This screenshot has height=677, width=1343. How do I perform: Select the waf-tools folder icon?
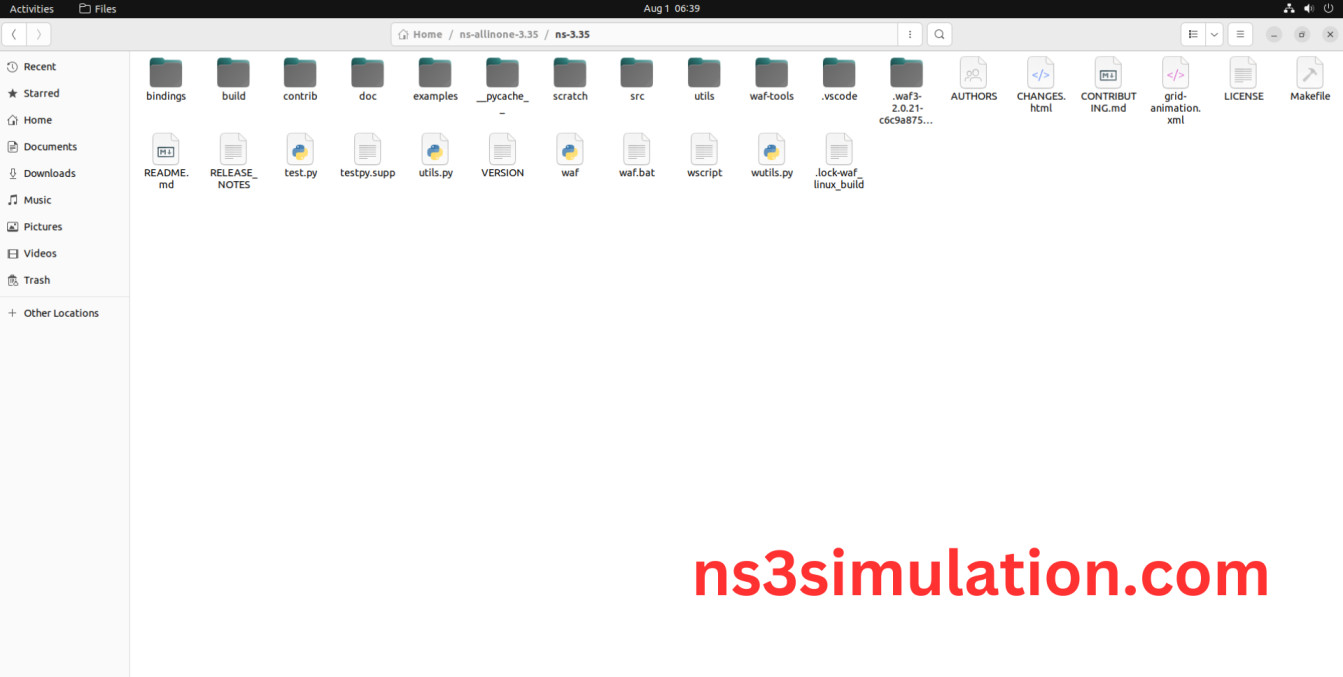[x=771, y=74]
